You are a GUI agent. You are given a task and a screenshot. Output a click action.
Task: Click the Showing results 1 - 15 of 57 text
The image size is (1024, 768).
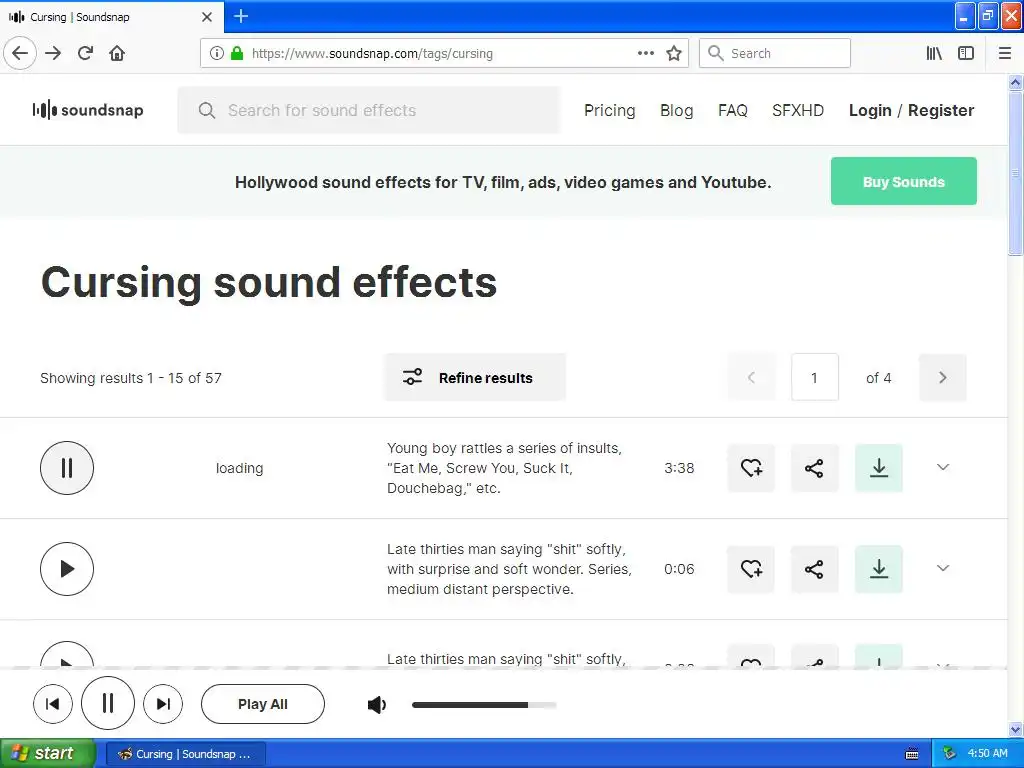tap(131, 378)
